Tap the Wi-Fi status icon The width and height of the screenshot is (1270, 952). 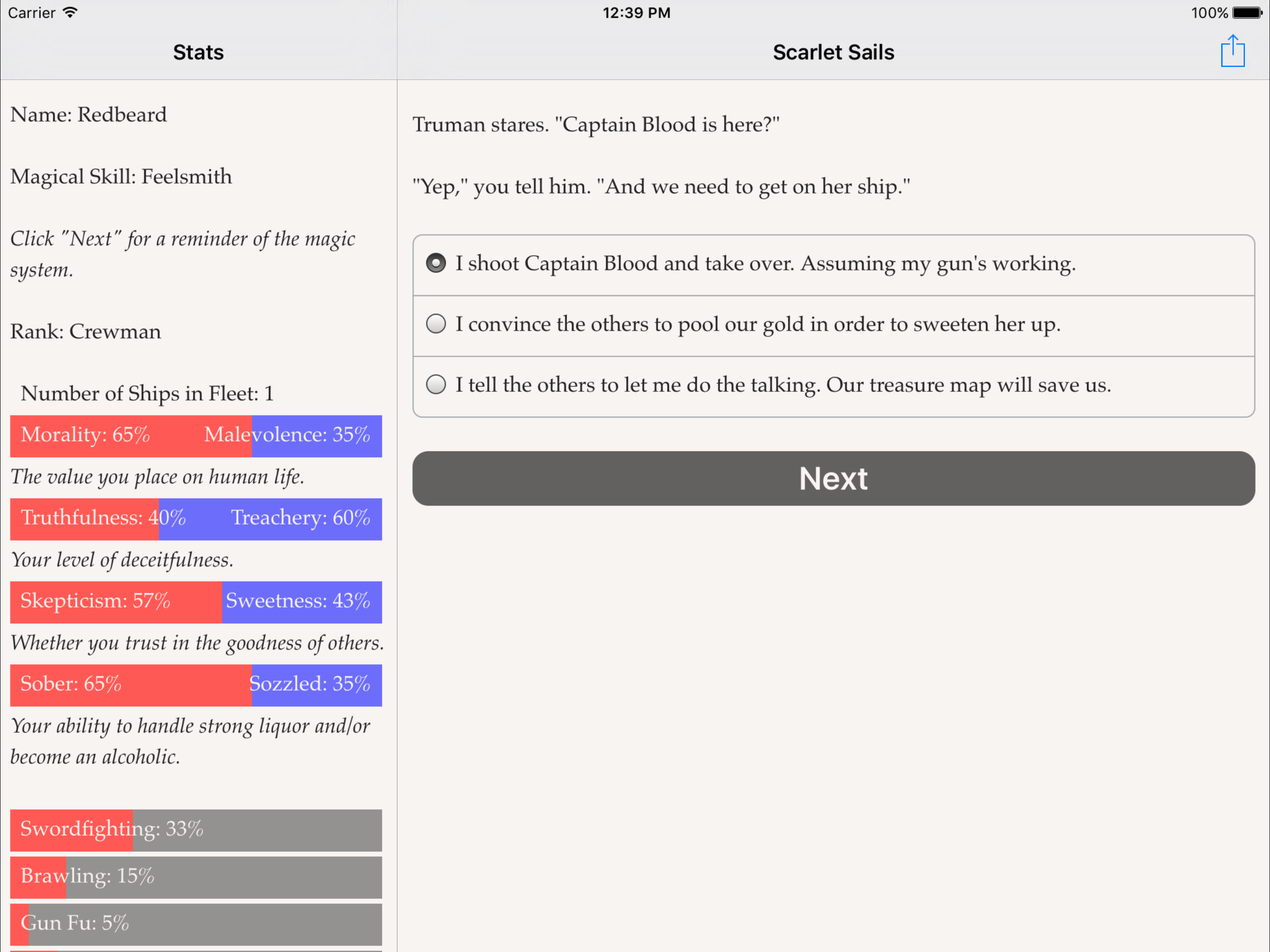point(70,13)
